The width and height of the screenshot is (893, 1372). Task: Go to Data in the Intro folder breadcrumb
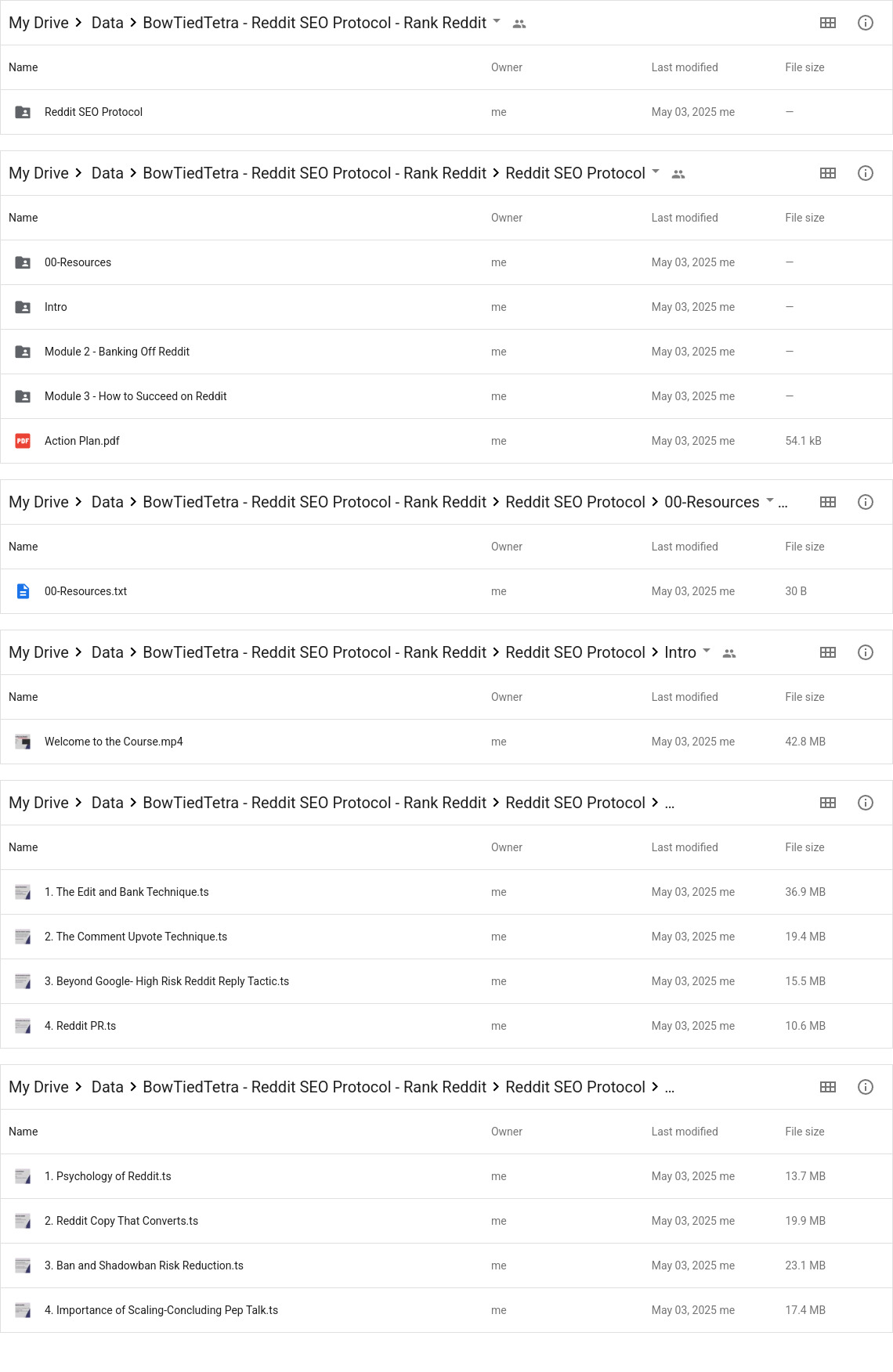(x=107, y=652)
